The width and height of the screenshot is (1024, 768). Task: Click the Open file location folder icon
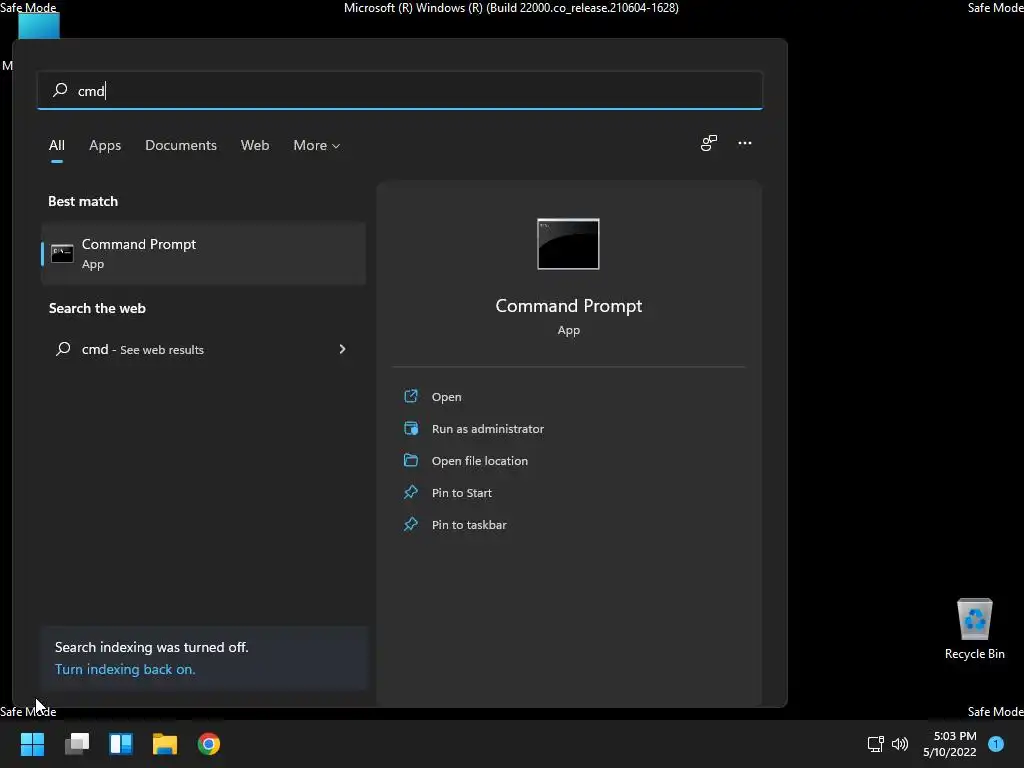coord(411,460)
